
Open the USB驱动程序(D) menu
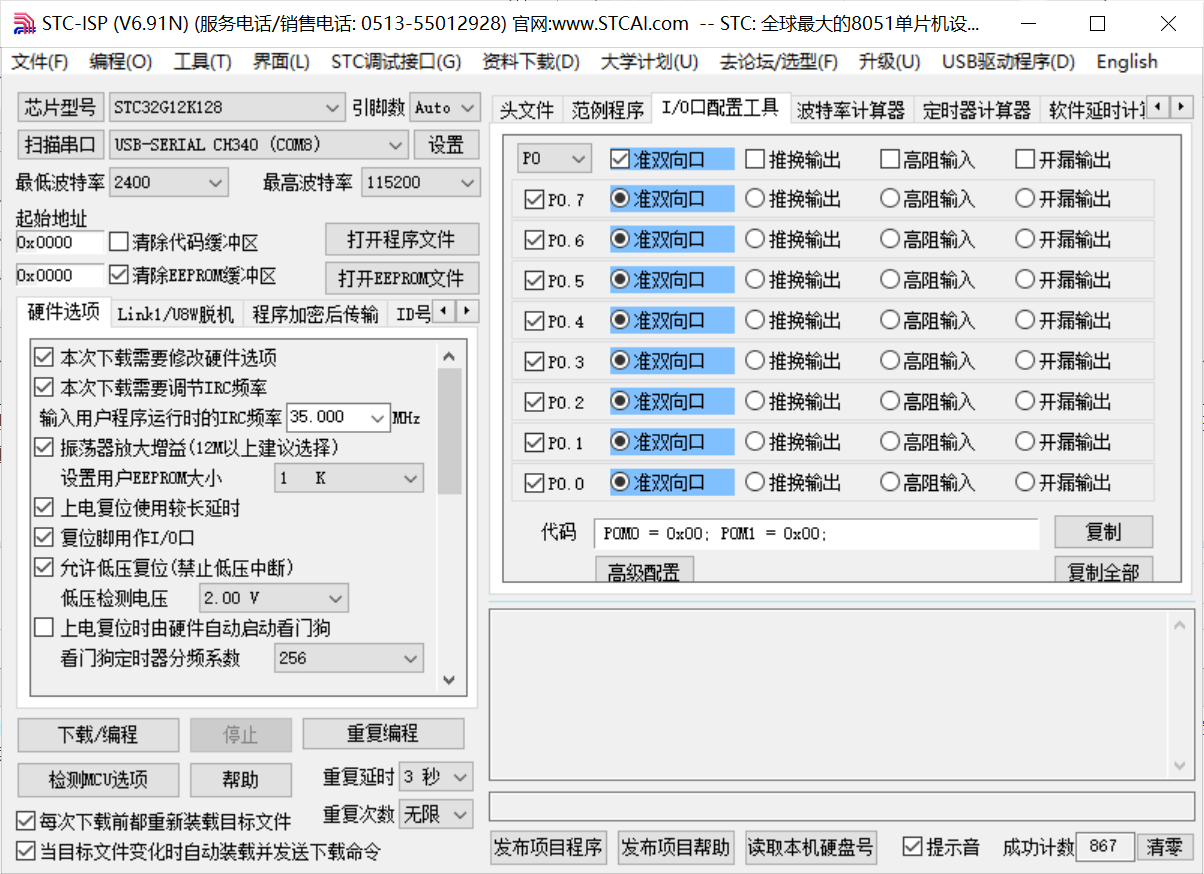point(1008,62)
